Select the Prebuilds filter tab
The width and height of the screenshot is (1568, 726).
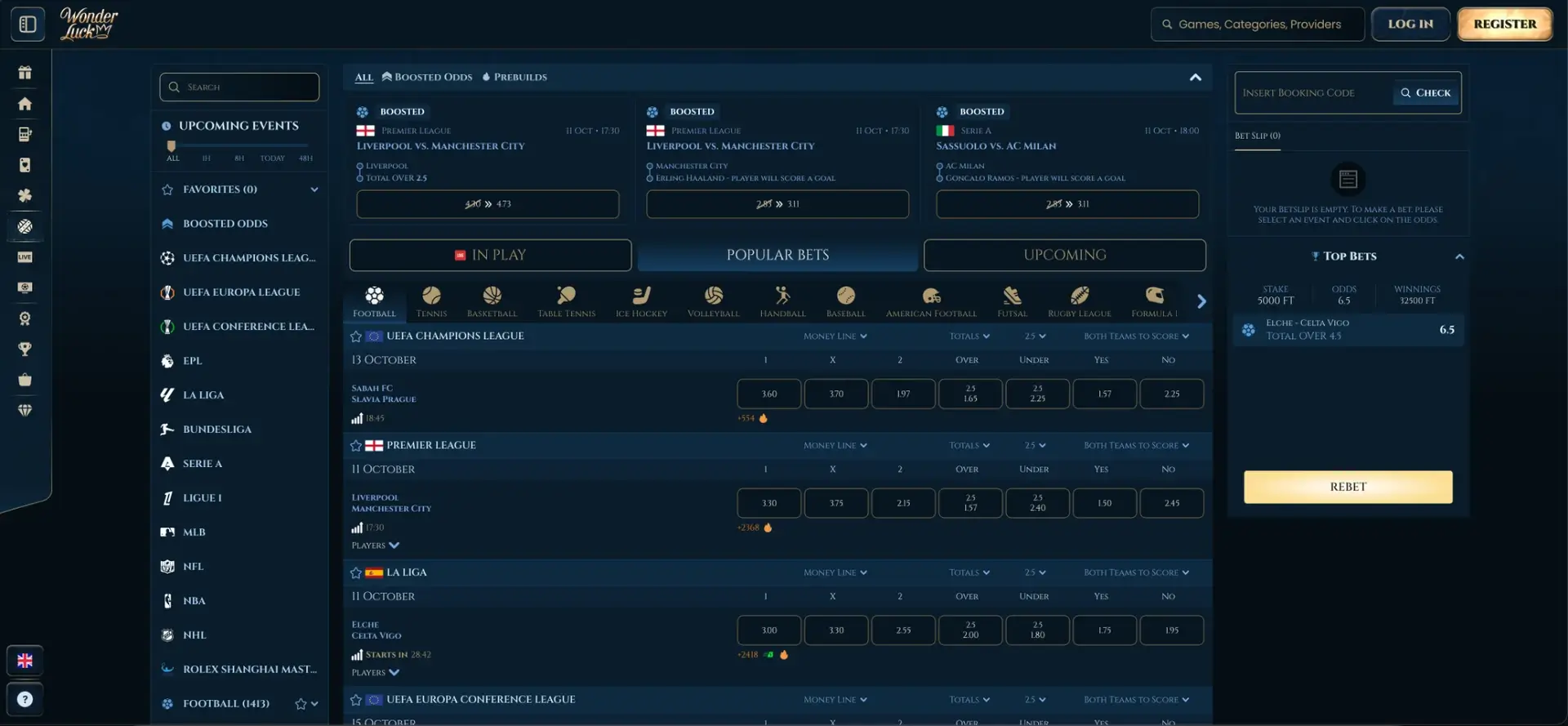click(x=514, y=78)
